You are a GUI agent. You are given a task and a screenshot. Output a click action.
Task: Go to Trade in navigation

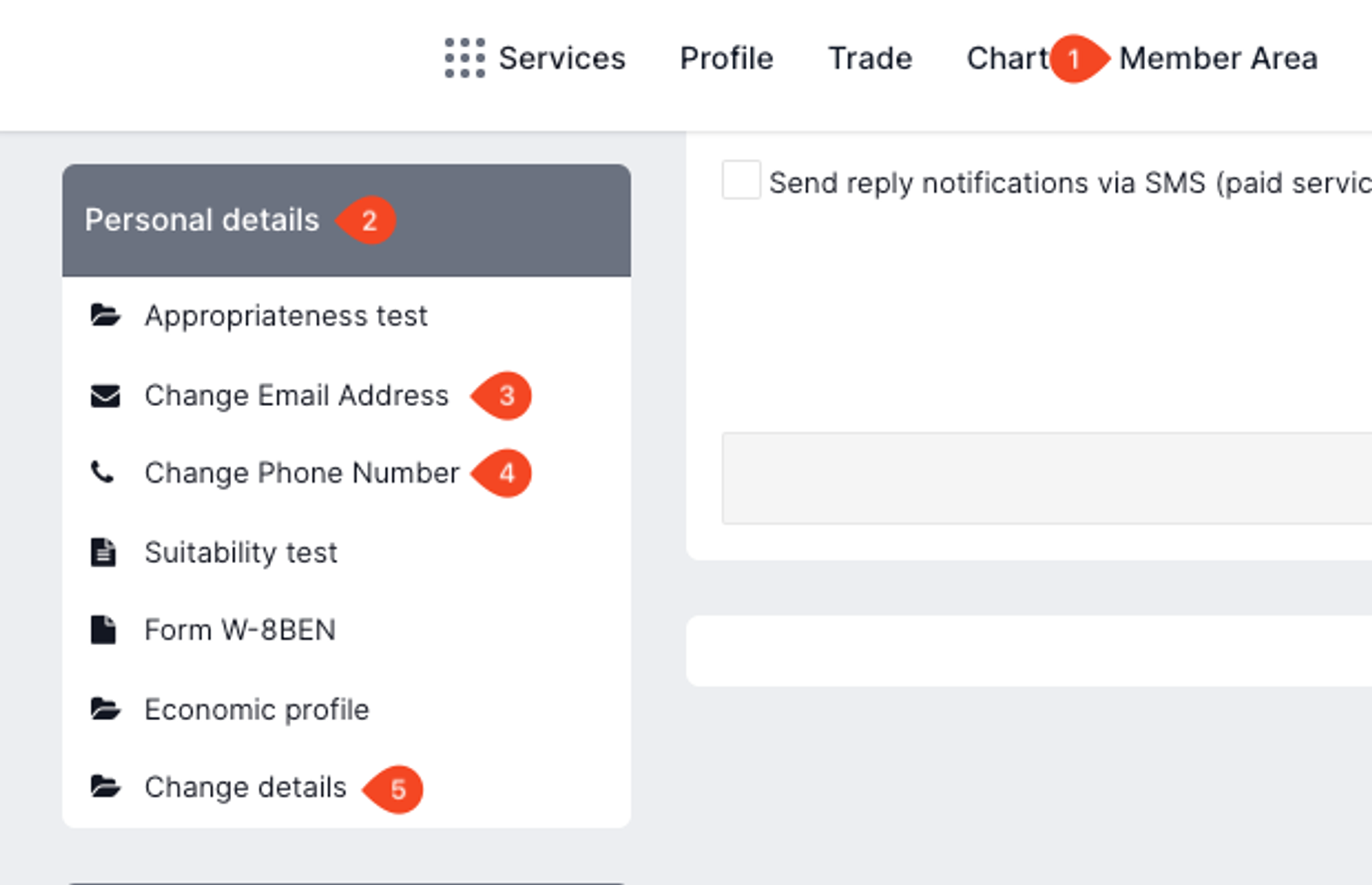point(870,58)
